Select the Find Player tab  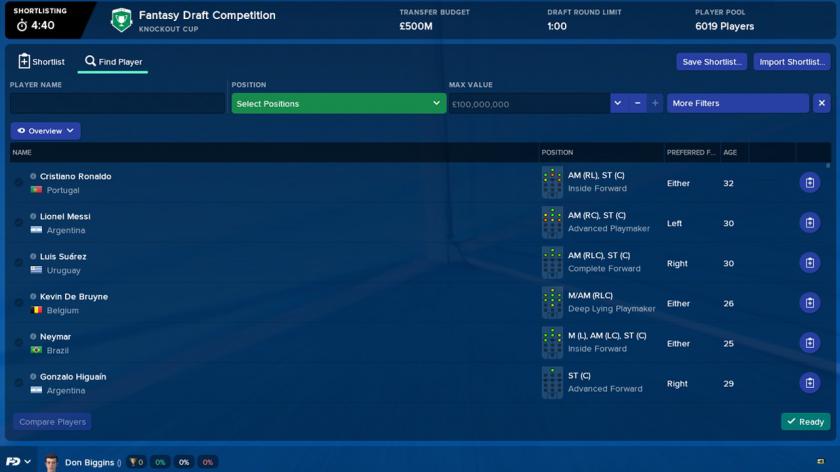pyautogui.click(x=113, y=62)
